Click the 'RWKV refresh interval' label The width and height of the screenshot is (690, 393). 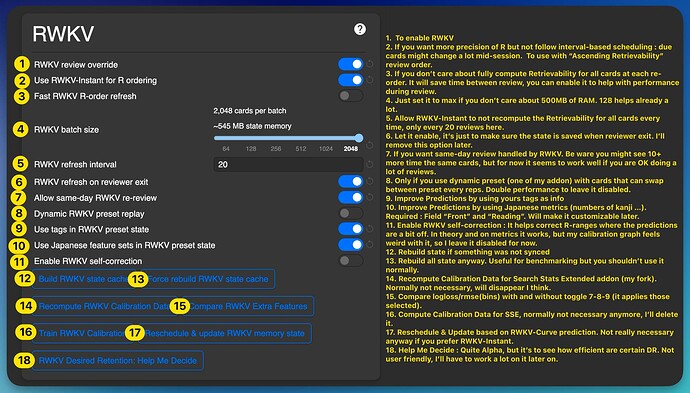(75, 165)
